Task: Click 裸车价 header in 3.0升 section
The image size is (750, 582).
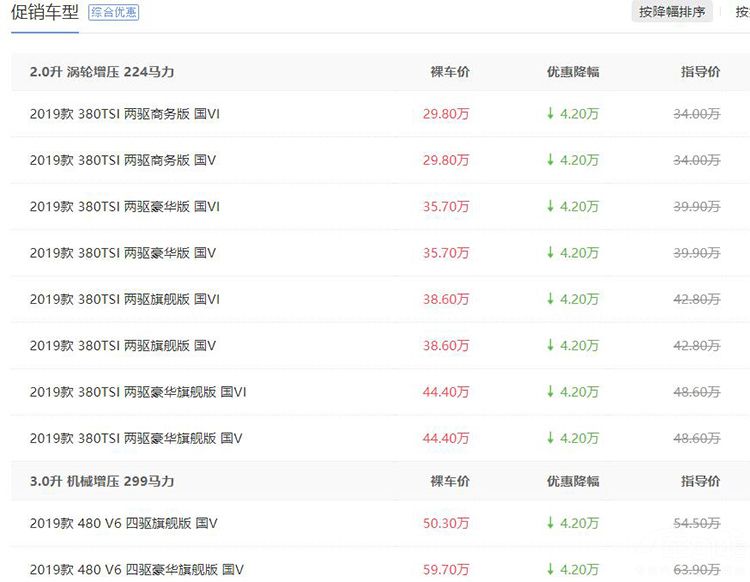Action: 450,481
